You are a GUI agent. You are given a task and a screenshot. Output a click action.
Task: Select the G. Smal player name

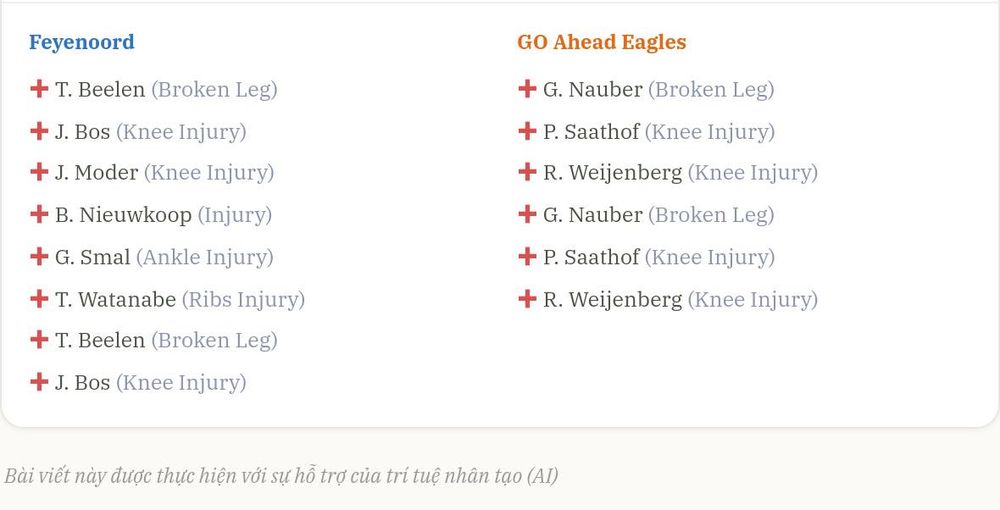(92, 257)
